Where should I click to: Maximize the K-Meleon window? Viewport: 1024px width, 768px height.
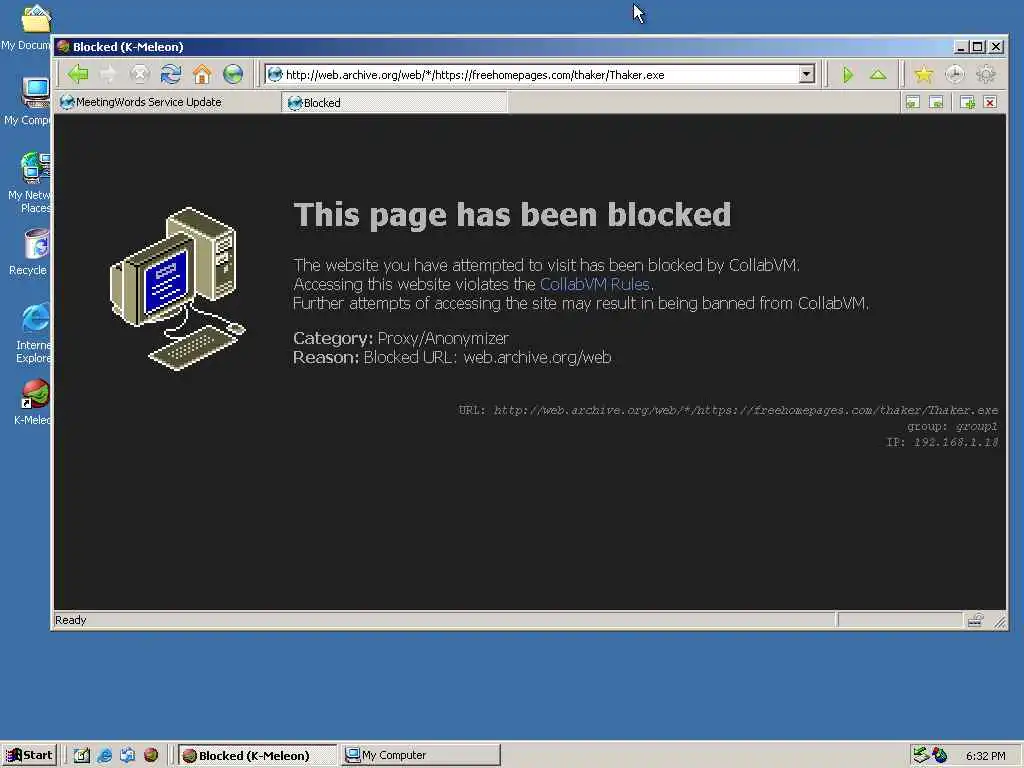(978, 47)
